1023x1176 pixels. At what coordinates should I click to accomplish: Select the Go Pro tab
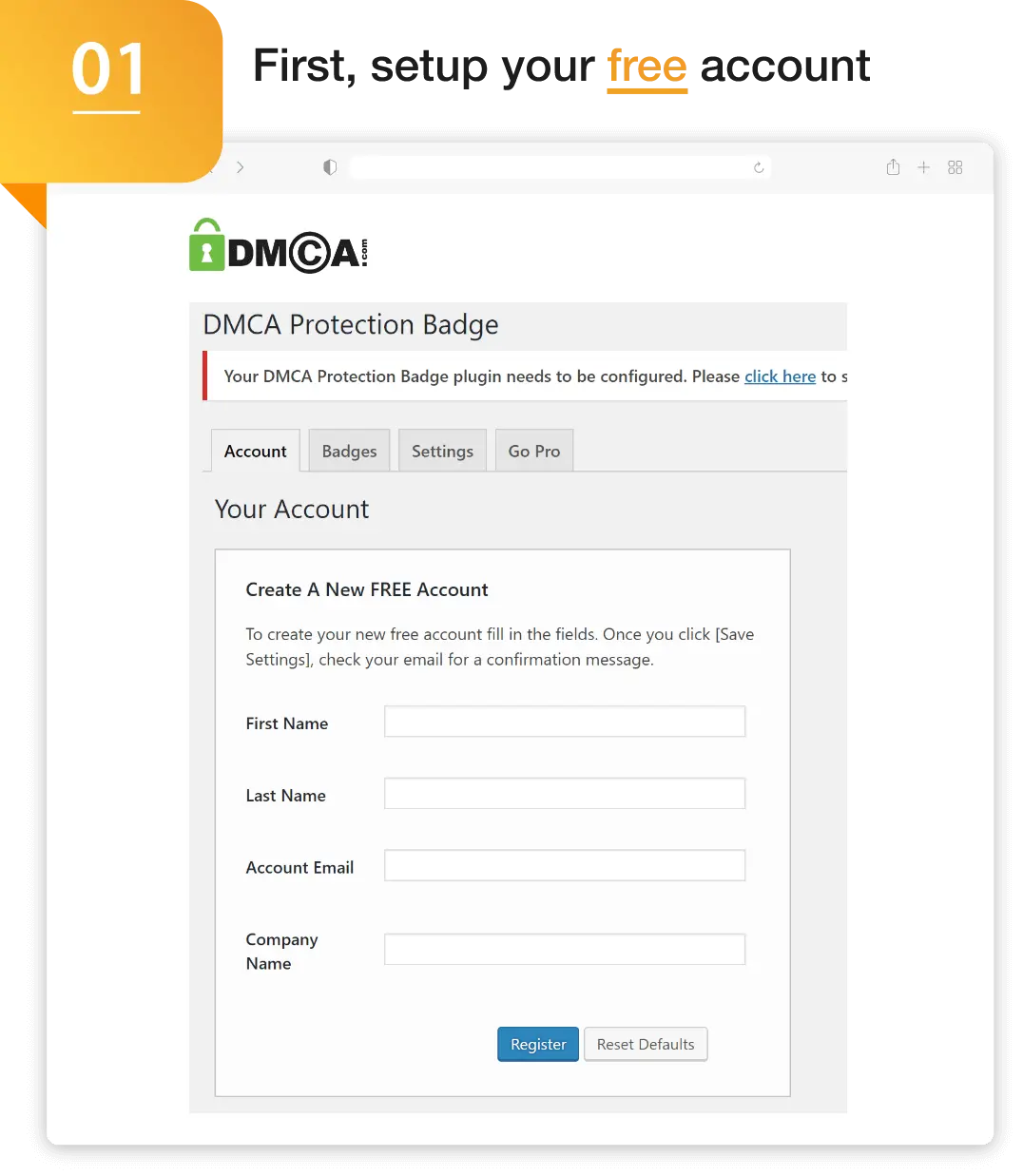[x=534, y=451]
